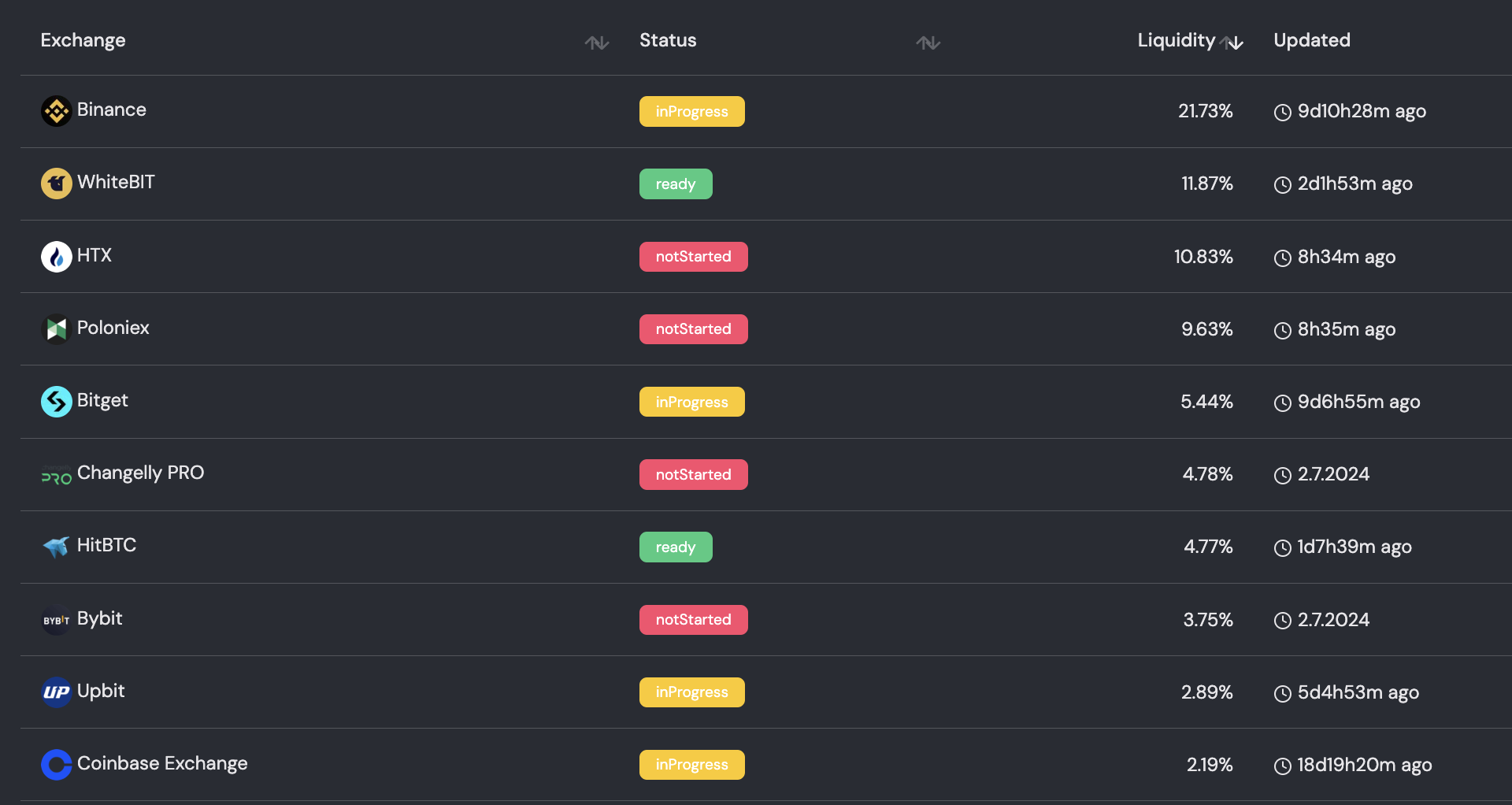1512x805 pixels.
Task: Click the clock icon in the HitBTC row
Action: 1283,548
